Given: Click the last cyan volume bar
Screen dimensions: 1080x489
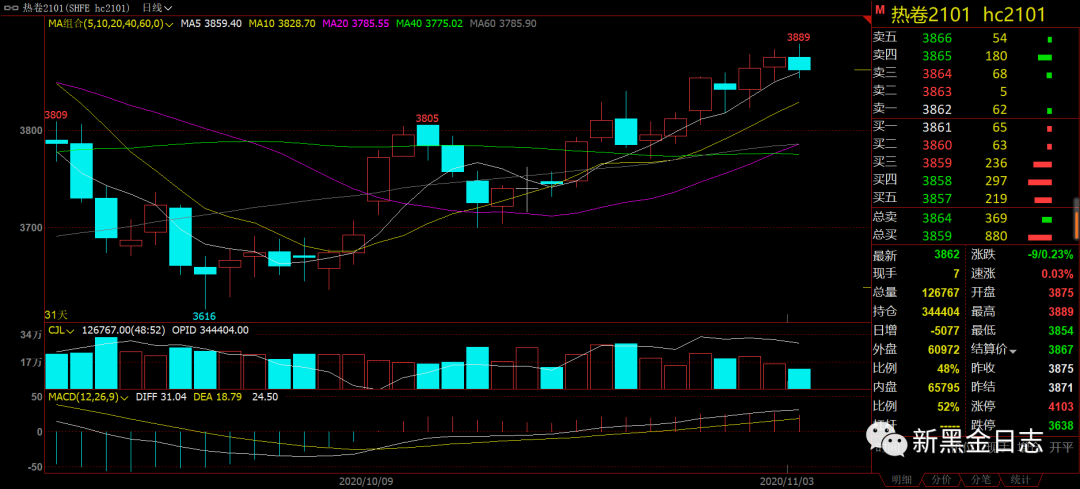Looking at the screenshot, I should [x=799, y=379].
